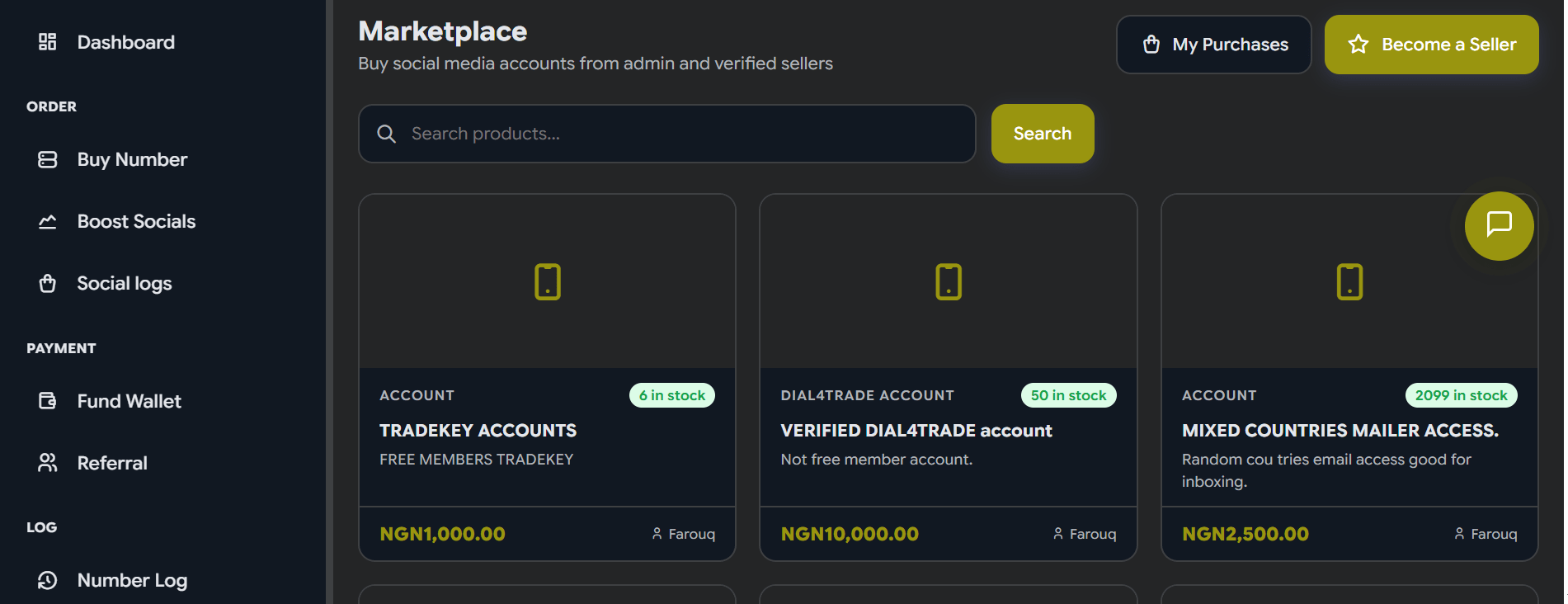The width and height of the screenshot is (1568, 604).
Task: Open My Purchases
Action: [x=1214, y=45]
